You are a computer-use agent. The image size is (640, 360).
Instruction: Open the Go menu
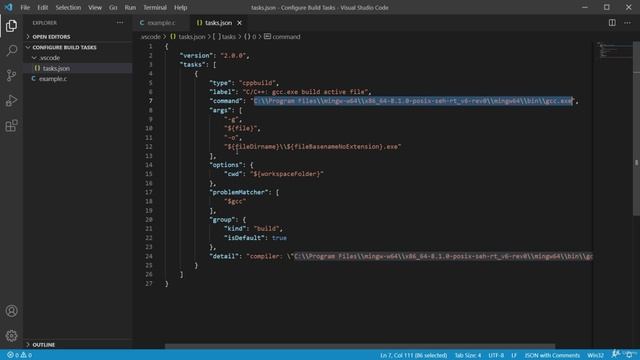click(x=113, y=7)
